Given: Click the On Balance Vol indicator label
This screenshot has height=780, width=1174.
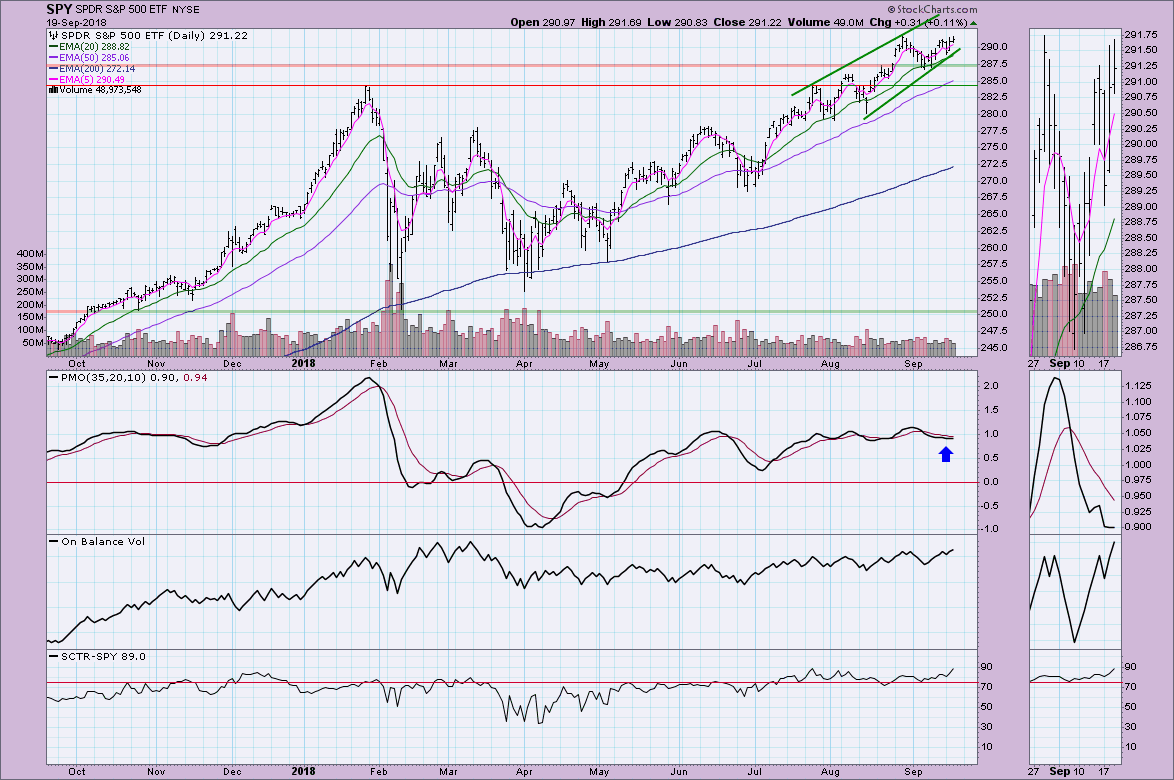Looking at the screenshot, I should pos(103,541).
